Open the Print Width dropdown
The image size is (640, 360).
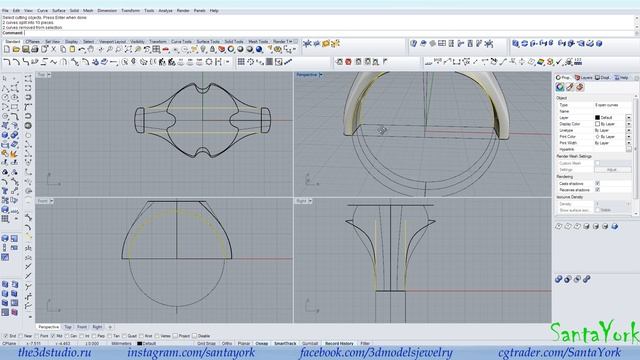(x=628, y=143)
